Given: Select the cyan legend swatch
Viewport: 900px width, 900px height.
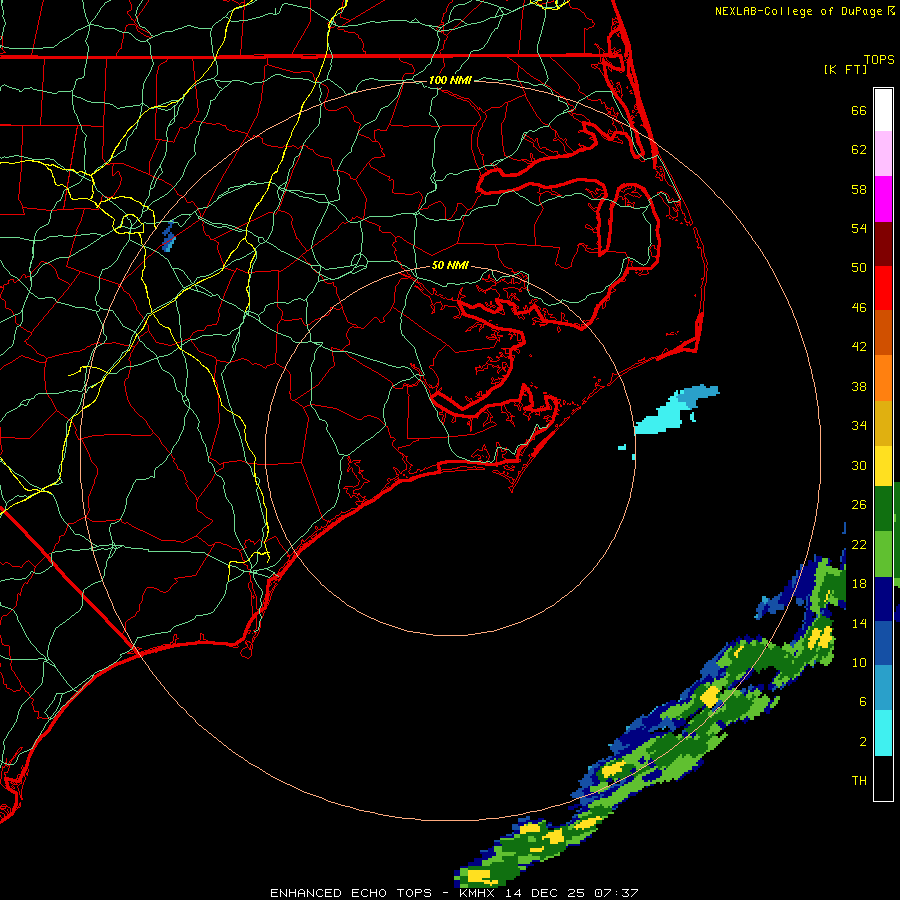Looking at the screenshot, I should 883,733.
